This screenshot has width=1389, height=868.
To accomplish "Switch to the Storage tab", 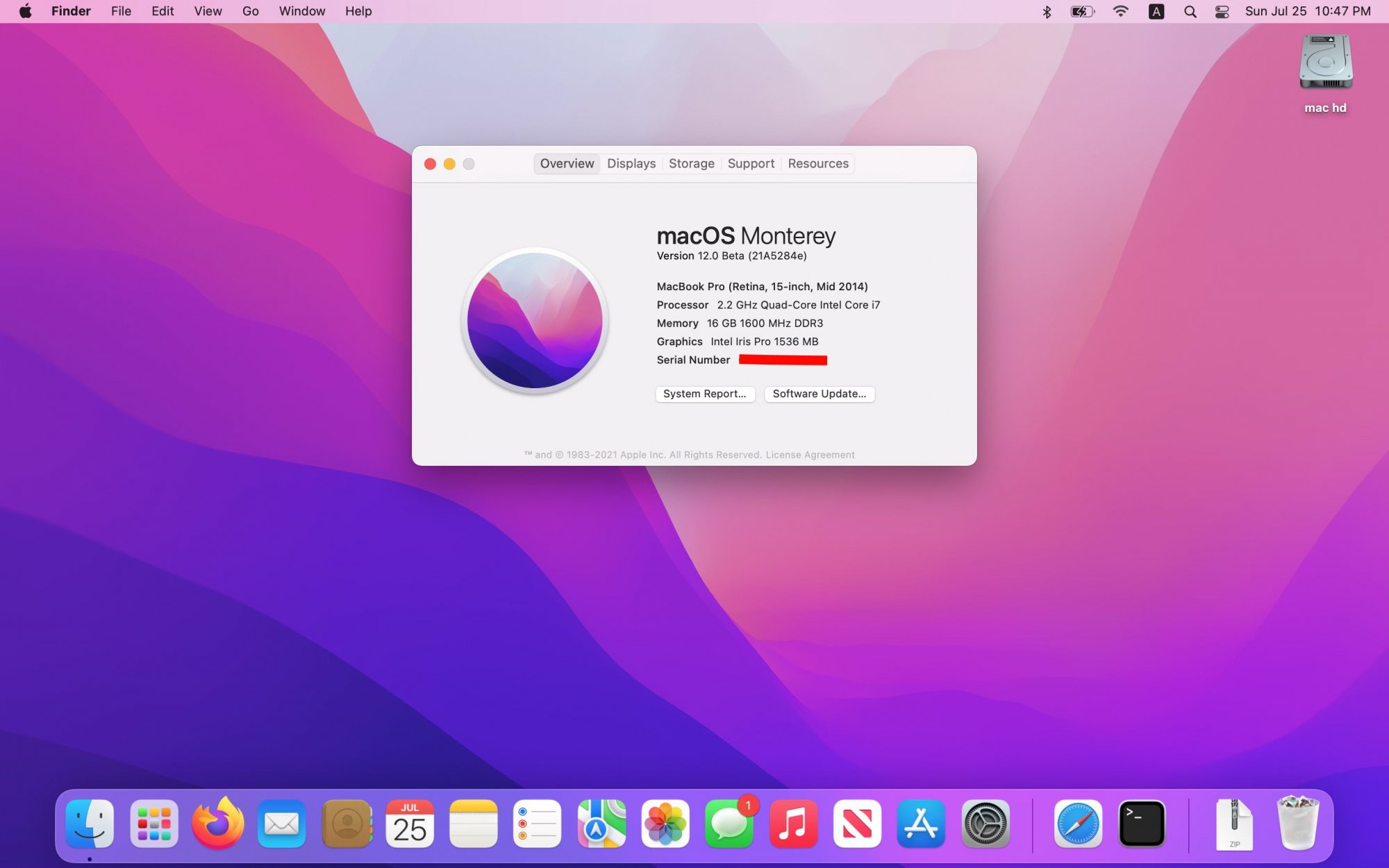I will pos(691,164).
